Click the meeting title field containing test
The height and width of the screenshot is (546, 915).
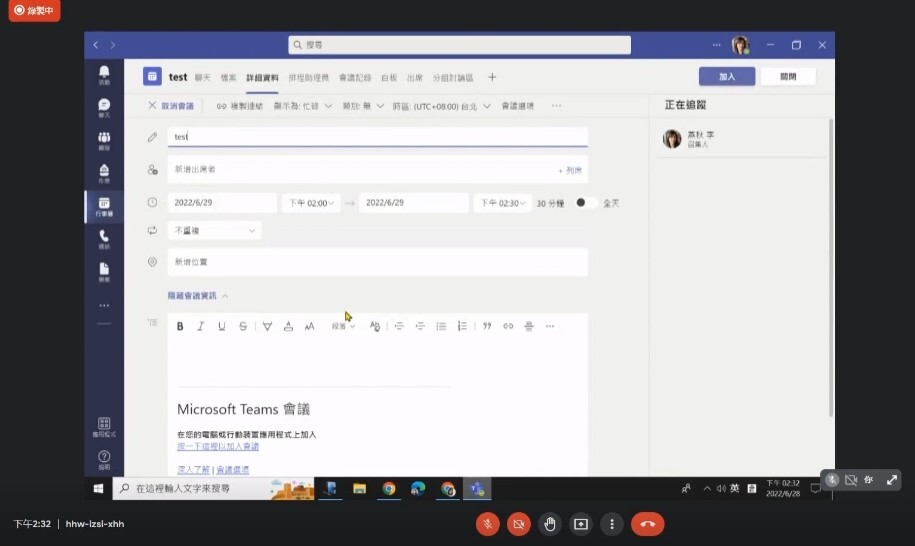coord(378,136)
